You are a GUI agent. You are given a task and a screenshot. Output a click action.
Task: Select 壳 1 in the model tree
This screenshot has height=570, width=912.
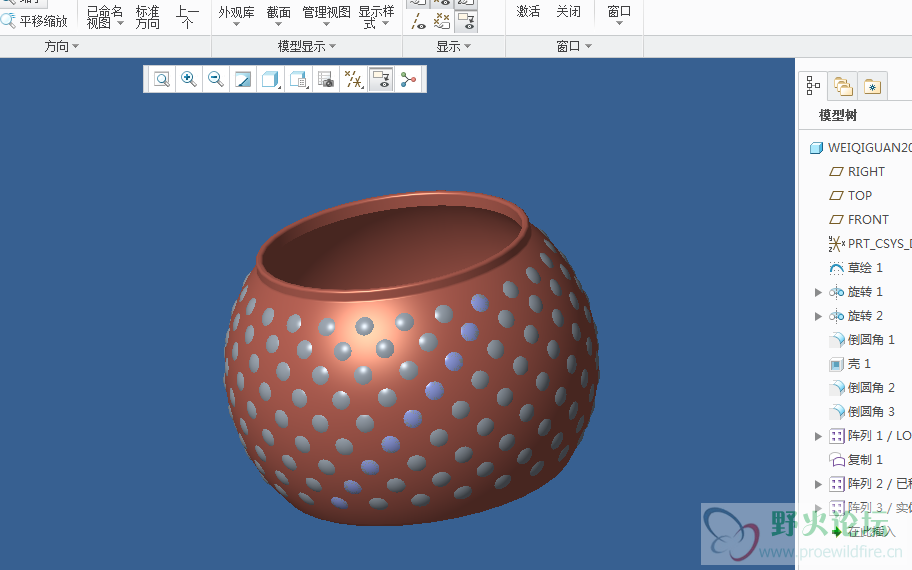coord(859,364)
